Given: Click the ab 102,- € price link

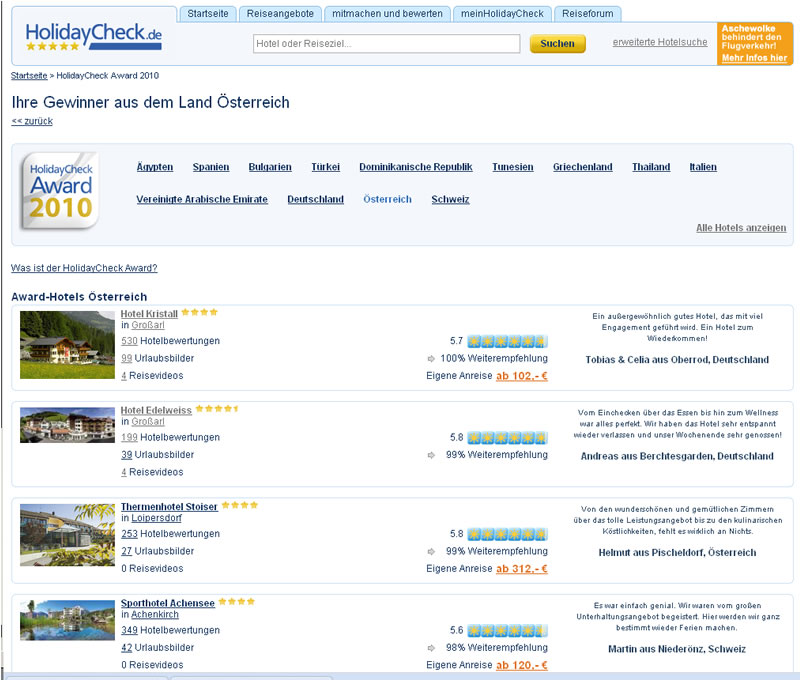Looking at the screenshot, I should pyautogui.click(x=522, y=376).
